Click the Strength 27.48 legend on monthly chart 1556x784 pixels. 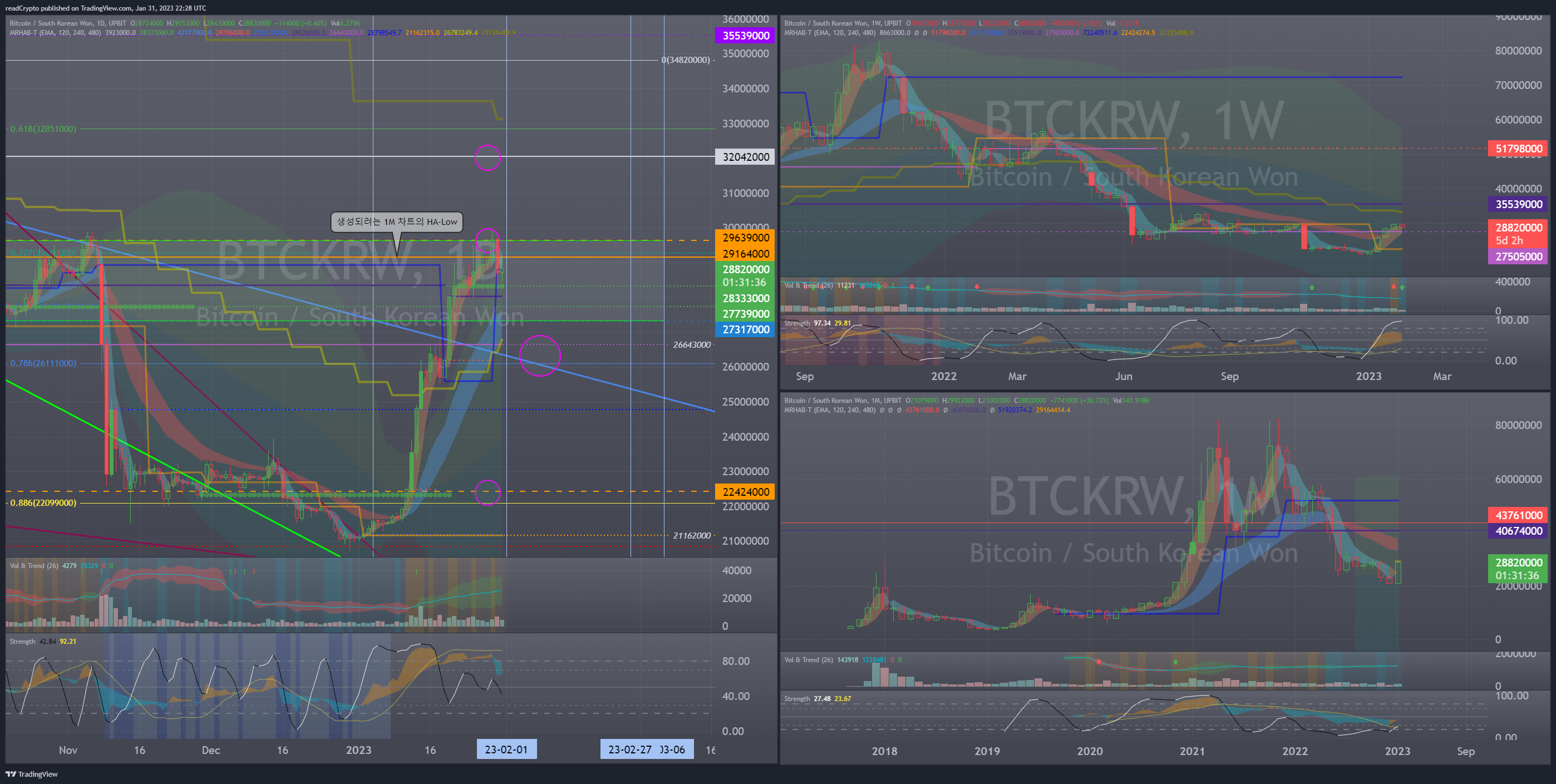818,699
